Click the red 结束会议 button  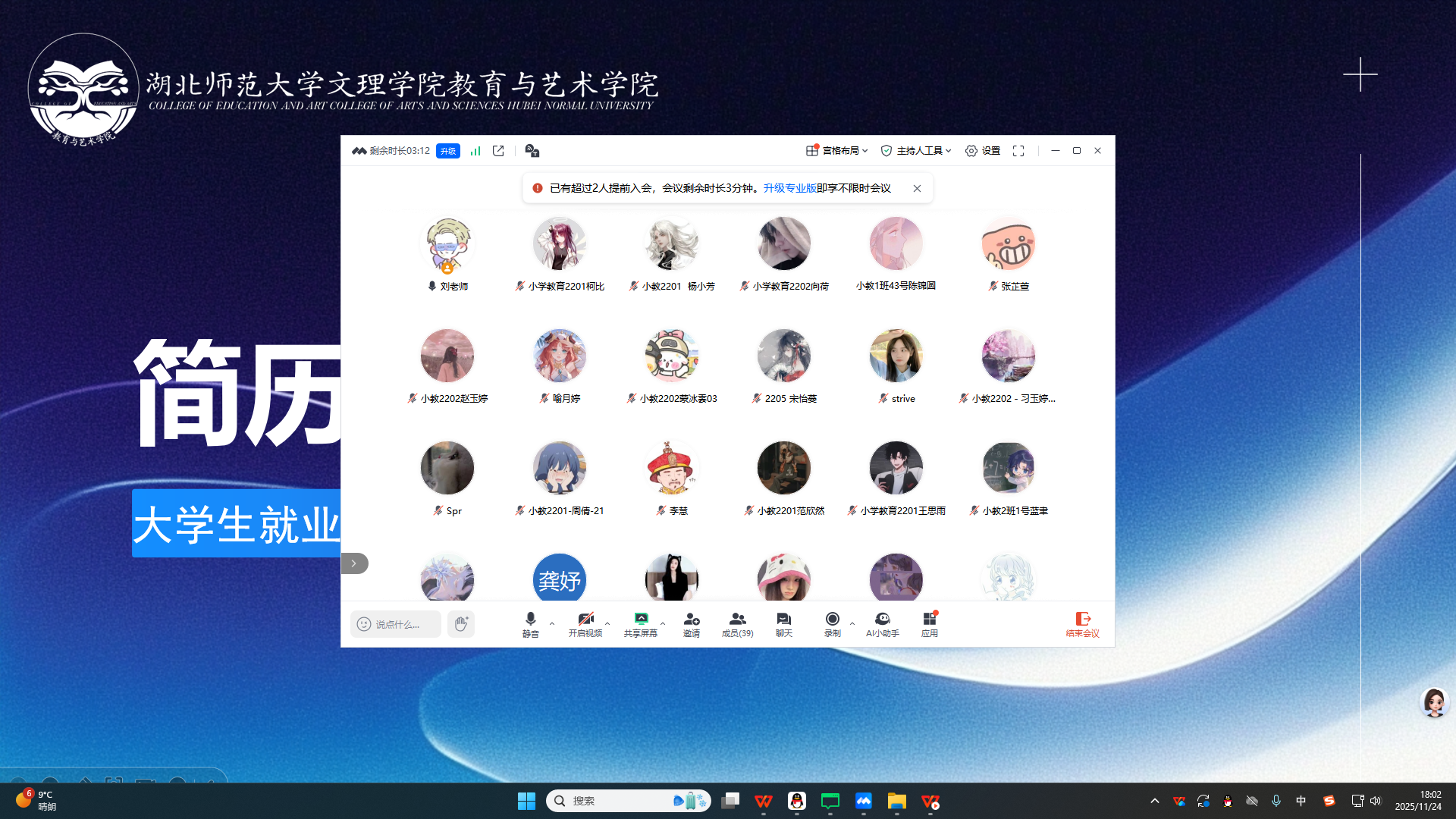pos(1082,623)
